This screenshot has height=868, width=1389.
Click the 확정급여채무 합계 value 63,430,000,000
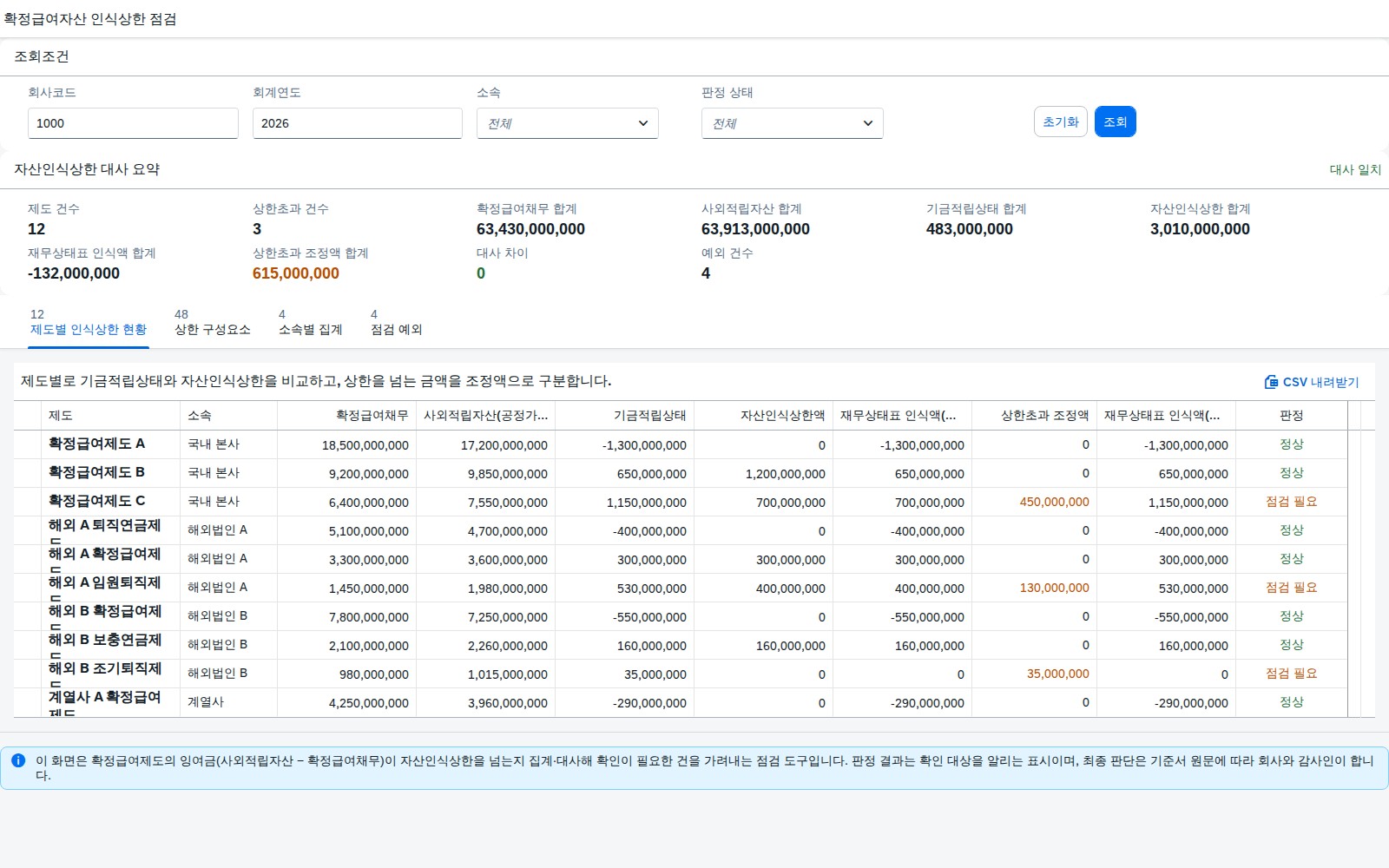(530, 229)
